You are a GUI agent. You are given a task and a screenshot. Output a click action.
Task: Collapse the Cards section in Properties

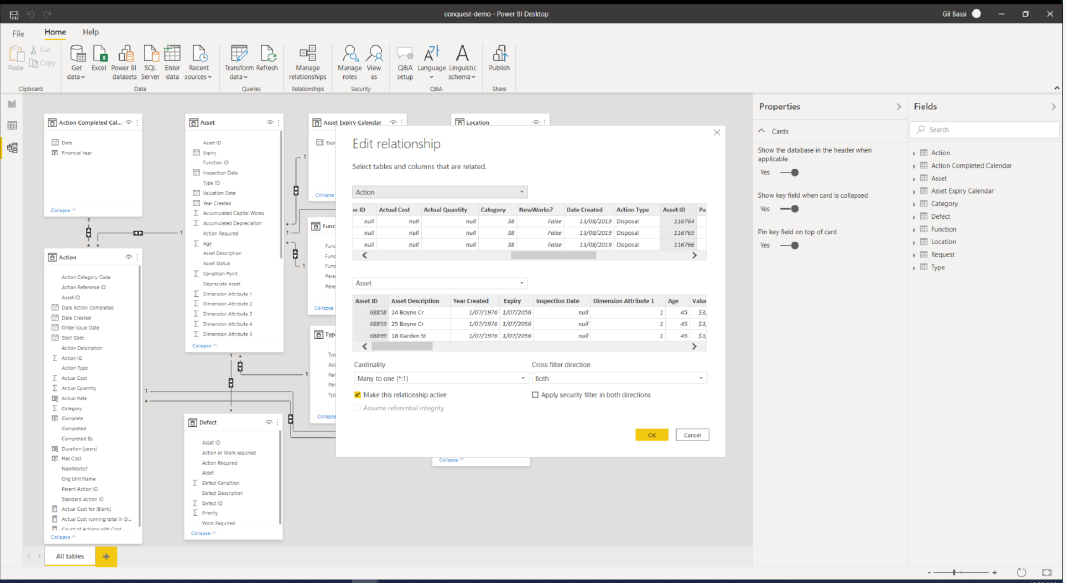762,131
